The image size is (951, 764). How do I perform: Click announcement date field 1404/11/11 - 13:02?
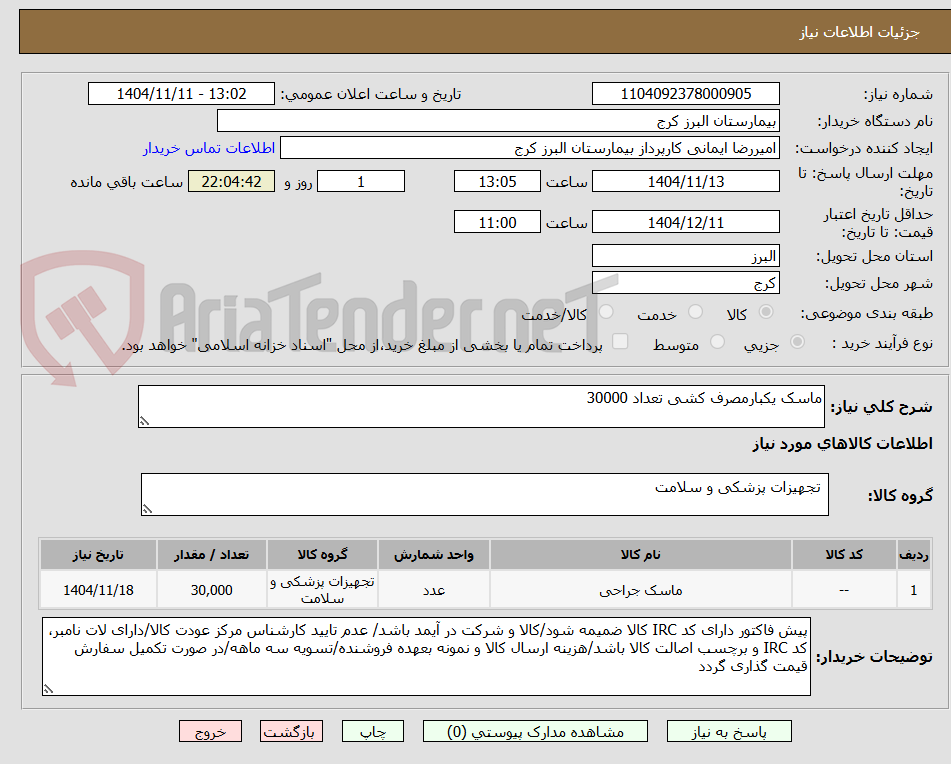[181, 94]
